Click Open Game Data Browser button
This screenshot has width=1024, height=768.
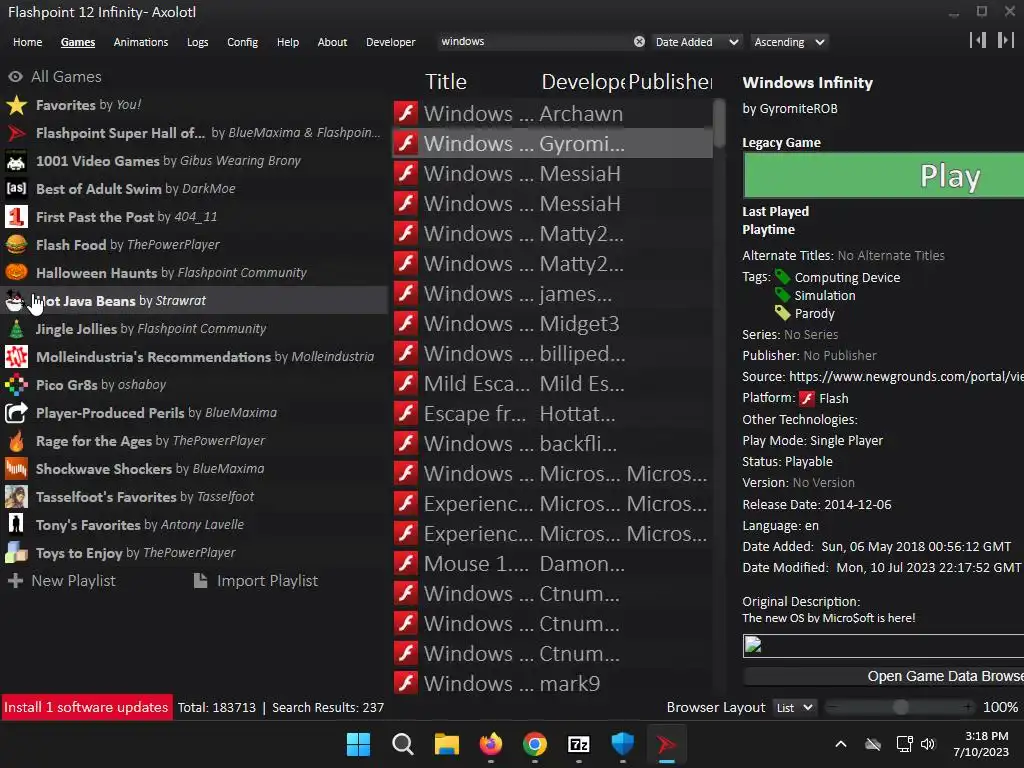pos(883,677)
